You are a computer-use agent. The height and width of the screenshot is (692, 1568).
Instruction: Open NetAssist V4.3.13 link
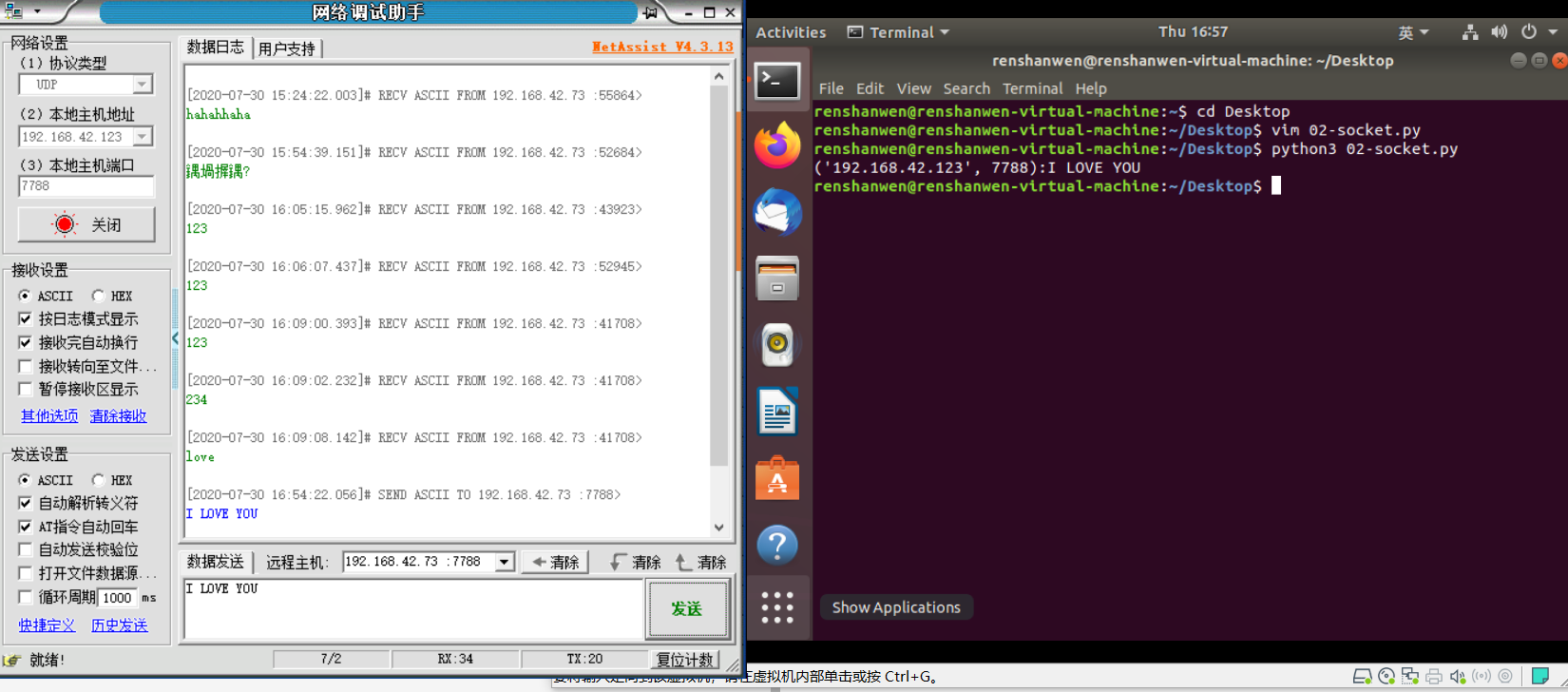[x=662, y=46]
